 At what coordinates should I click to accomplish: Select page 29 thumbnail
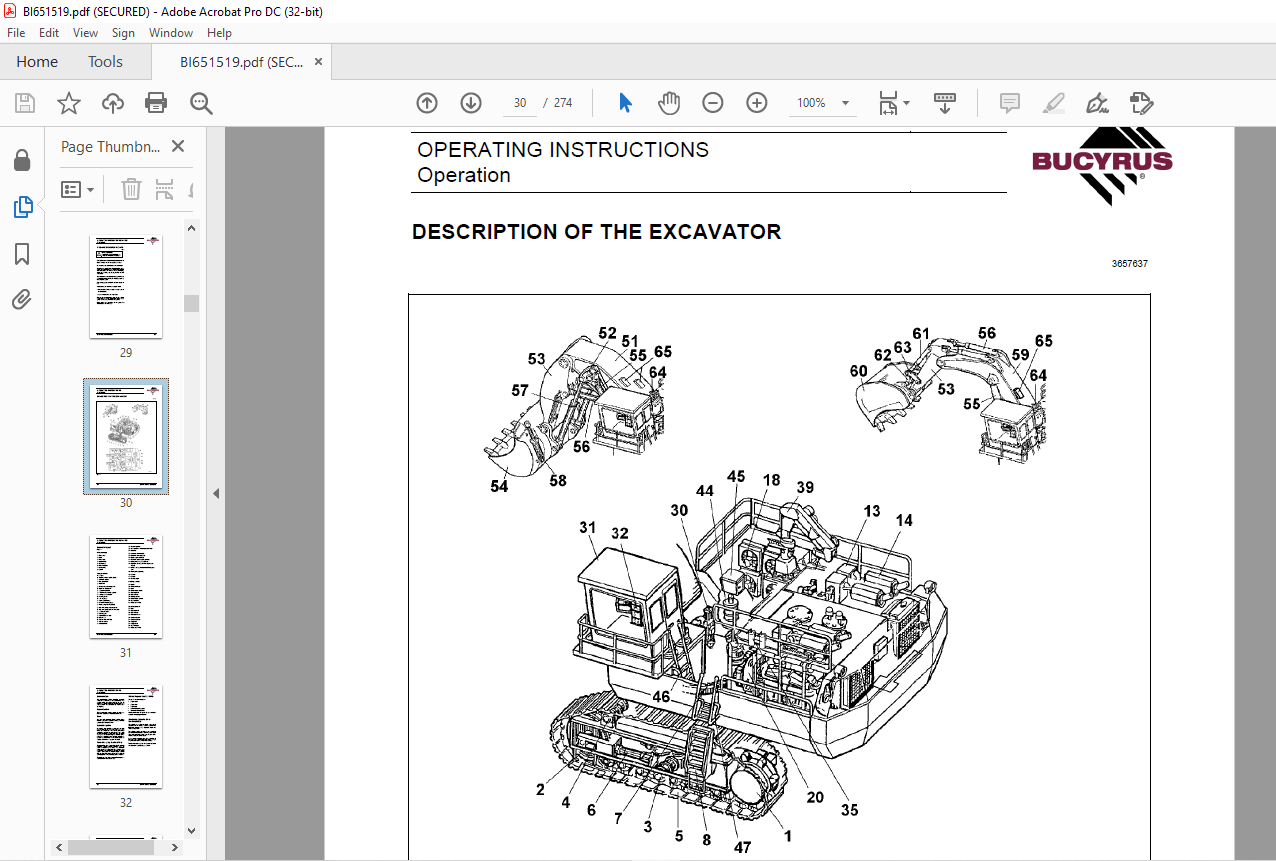point(126,288)
